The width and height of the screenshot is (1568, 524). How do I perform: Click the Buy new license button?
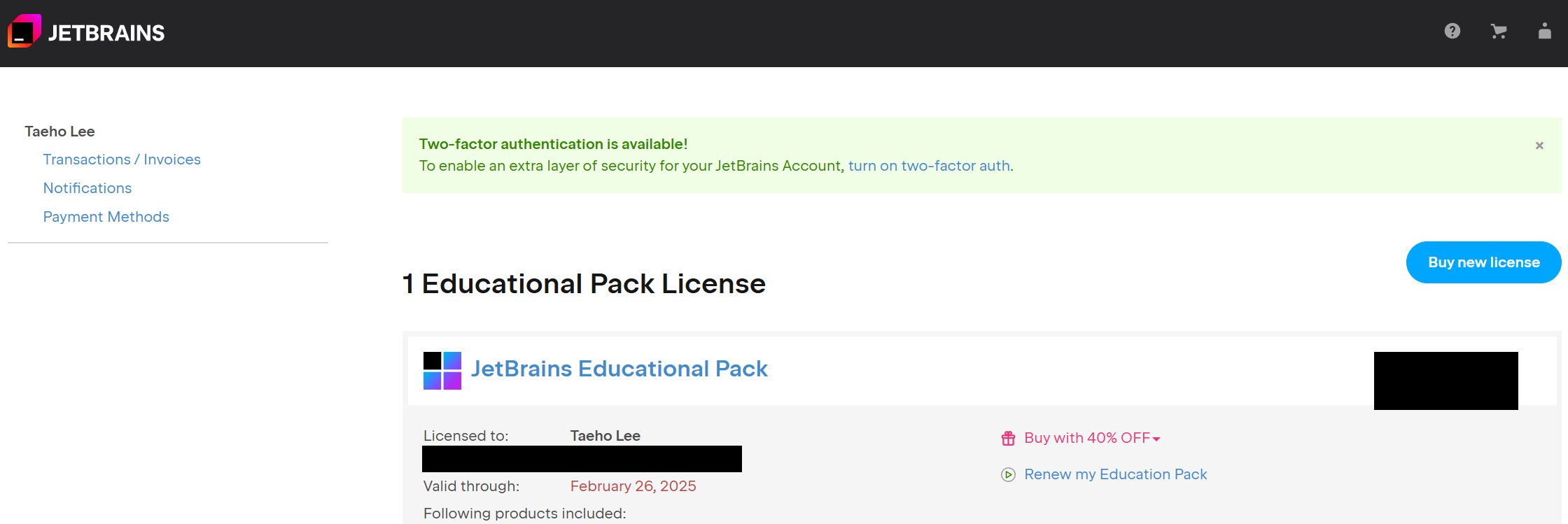tap(1483, 262)
